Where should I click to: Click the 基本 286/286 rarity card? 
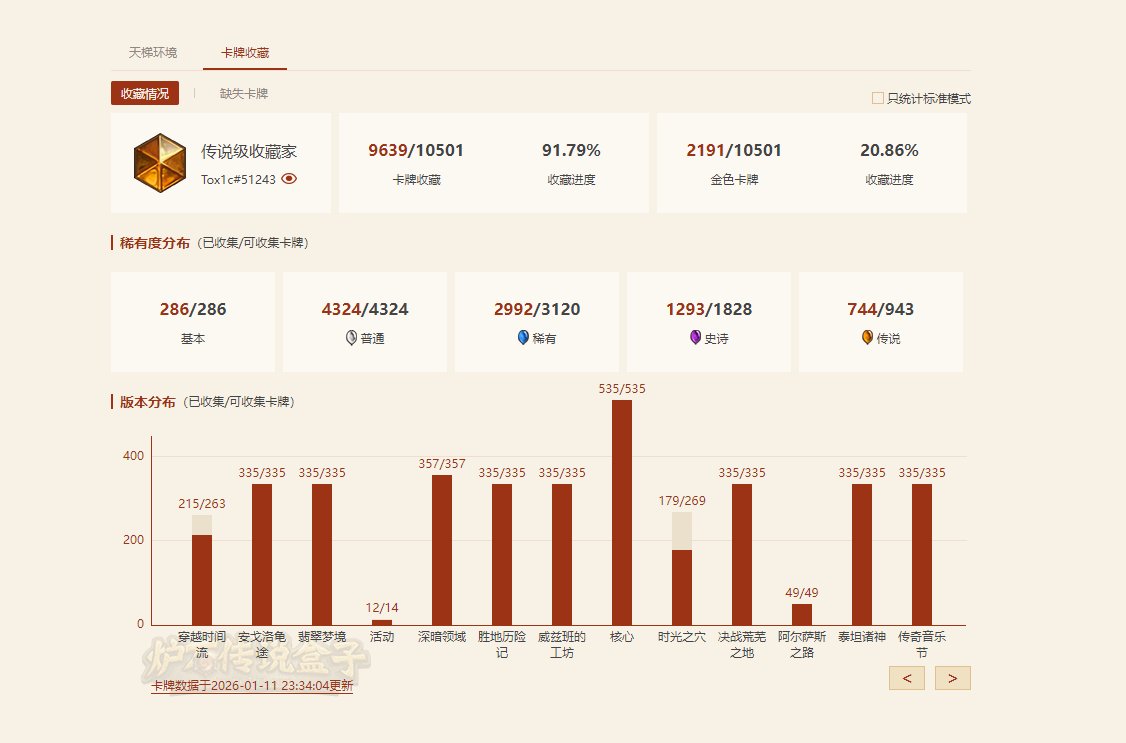click(x=193, y=322)
